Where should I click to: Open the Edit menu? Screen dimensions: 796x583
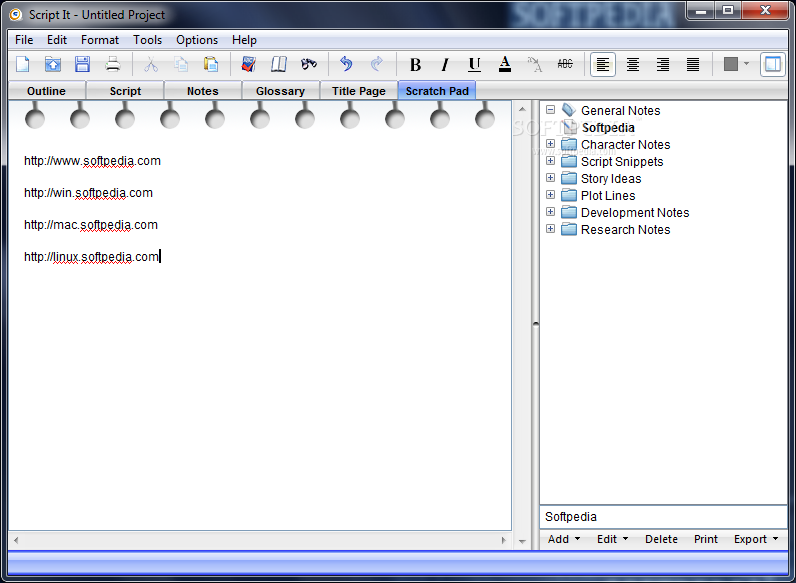tap(57, 40)
